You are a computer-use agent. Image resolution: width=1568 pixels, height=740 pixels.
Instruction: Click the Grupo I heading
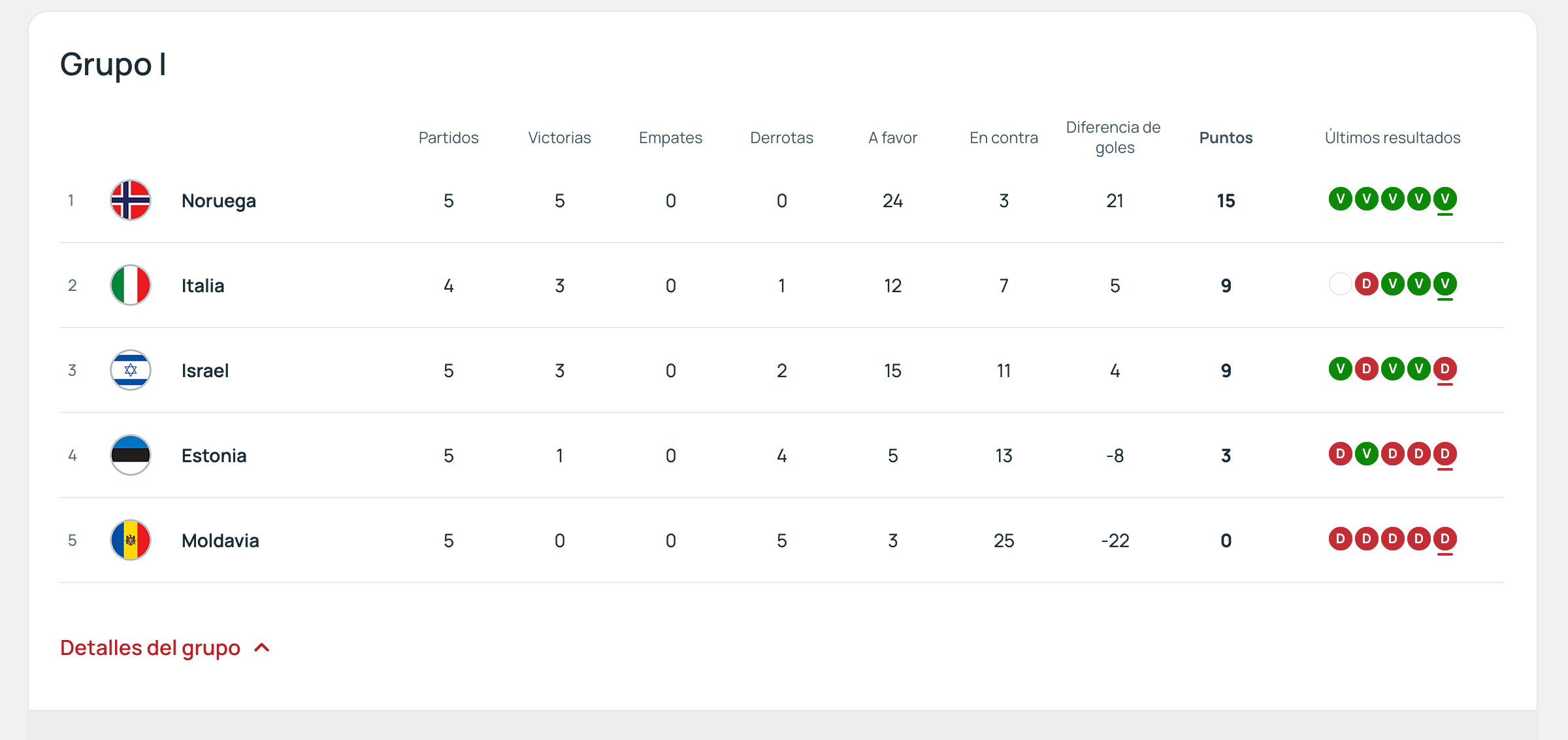click(x=113, y=64)
